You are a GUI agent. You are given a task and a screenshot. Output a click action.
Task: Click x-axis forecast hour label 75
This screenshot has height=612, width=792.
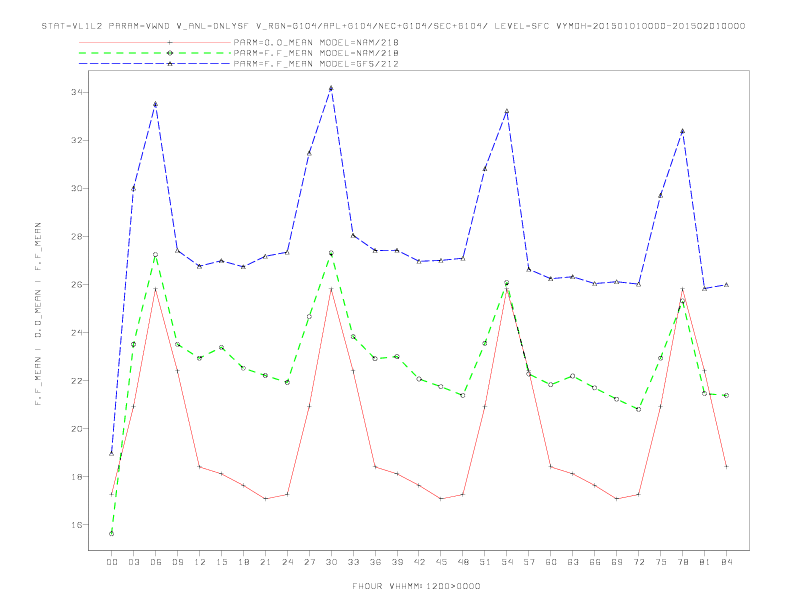[x=661, y=562]
